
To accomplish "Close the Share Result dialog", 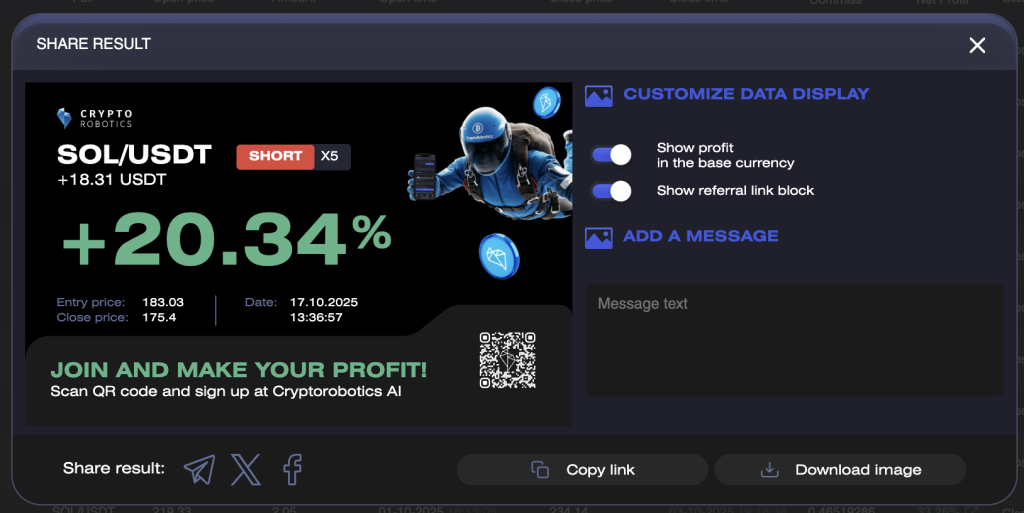I will coord(977,45).
